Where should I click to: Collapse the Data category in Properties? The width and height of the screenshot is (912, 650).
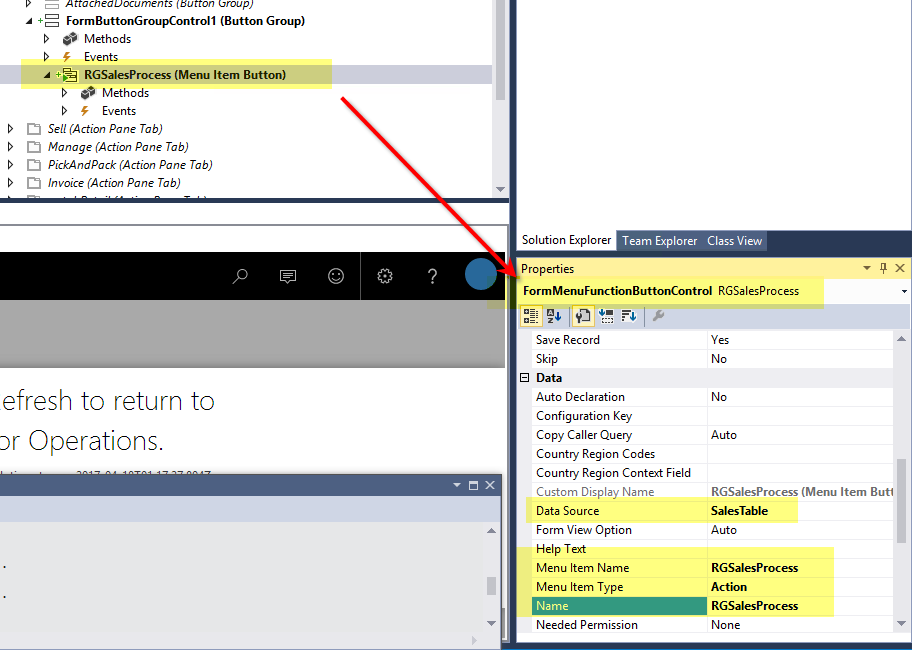(524, 379)
